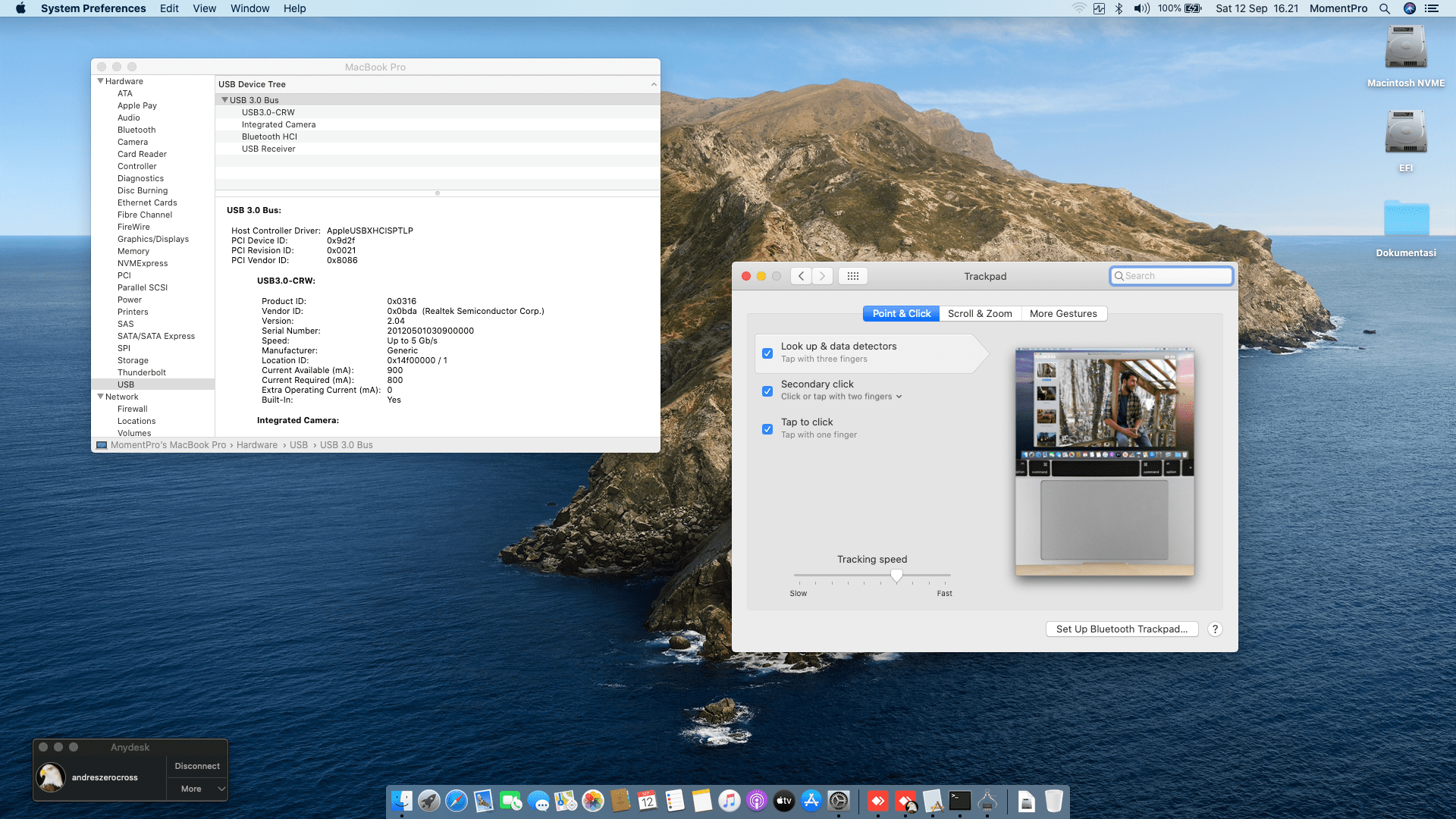Switch to Point & Click tab
This screenshot has width=1456, height=819.
[902, 313]
